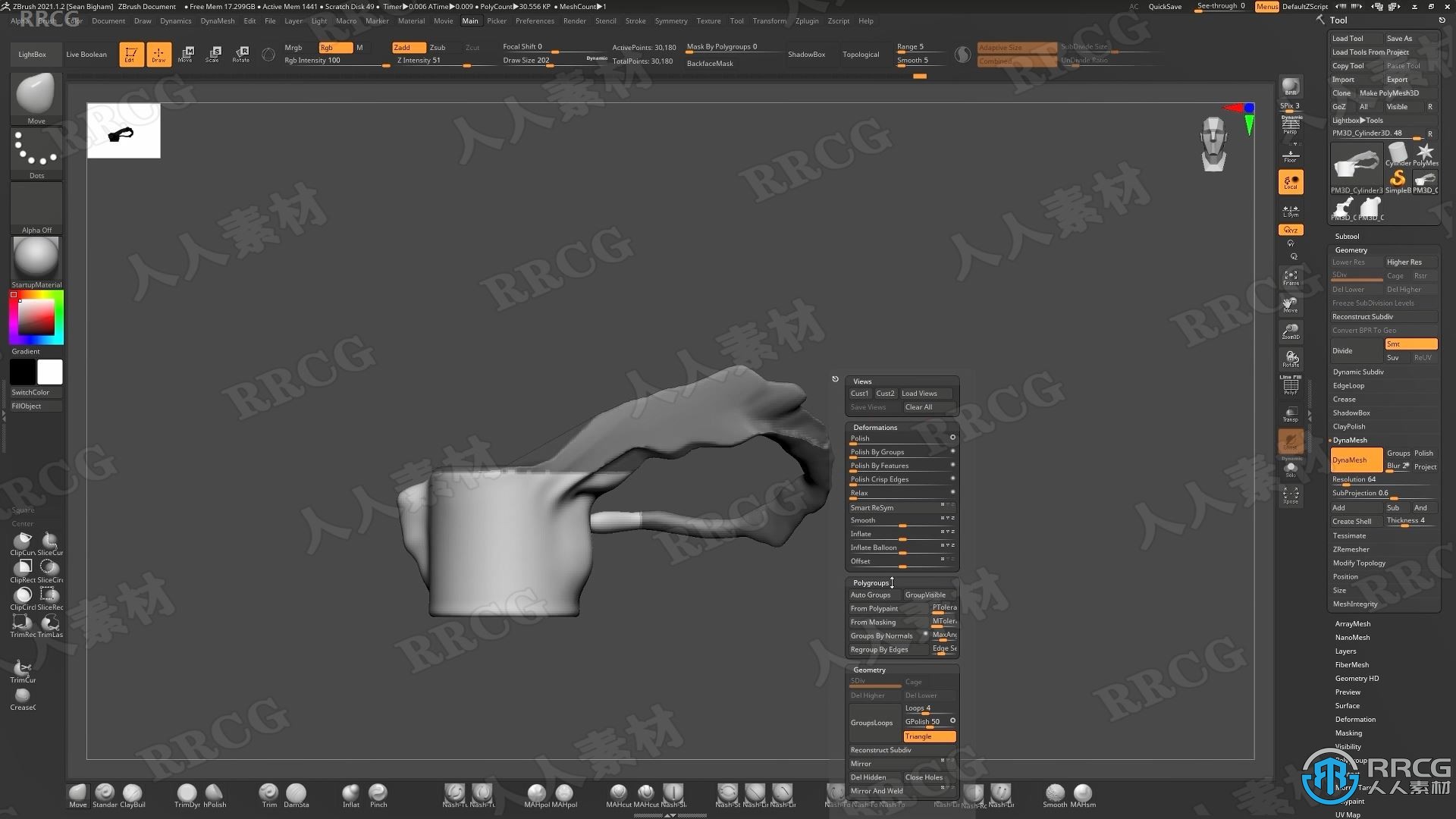This screenshot has width=1456, height=819.
Task: Click the NanoMesh icon in Tool panel
Action: 1352,637
